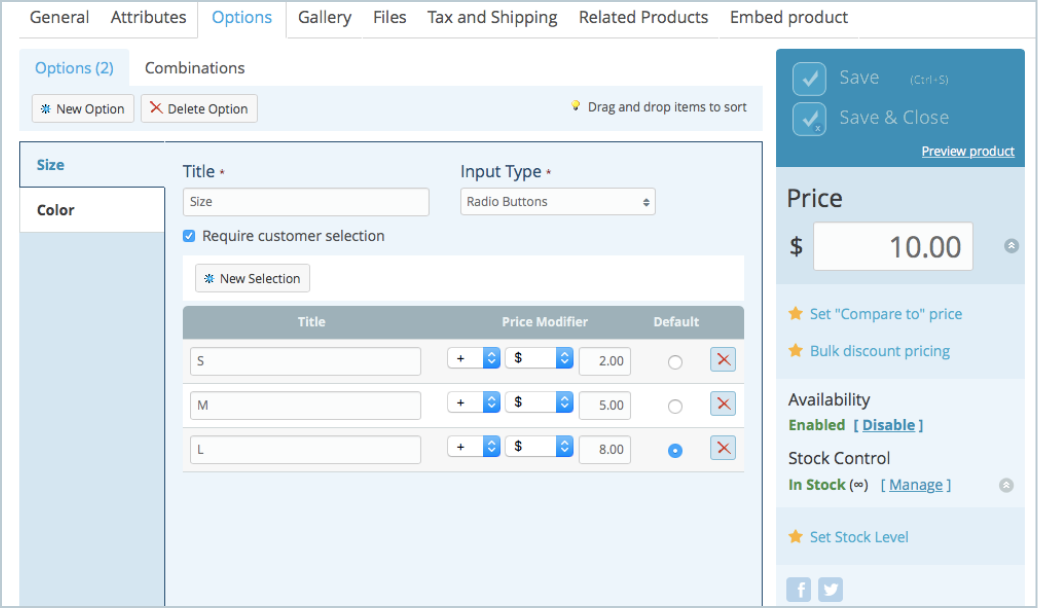Edit the S selection title field

(305, 361)
